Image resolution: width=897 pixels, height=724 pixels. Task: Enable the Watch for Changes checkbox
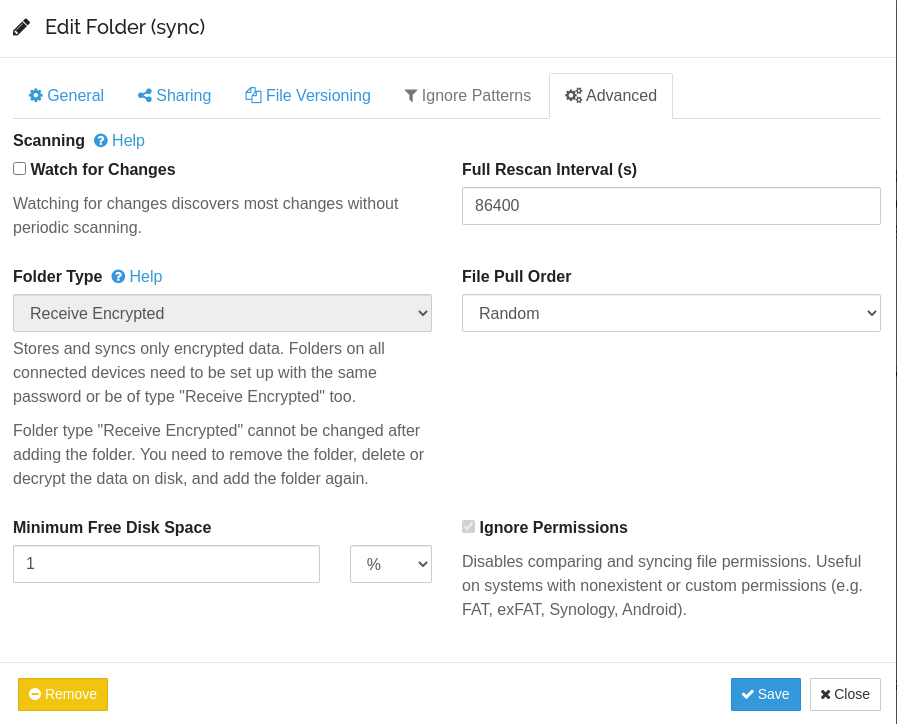click(20, 169)
